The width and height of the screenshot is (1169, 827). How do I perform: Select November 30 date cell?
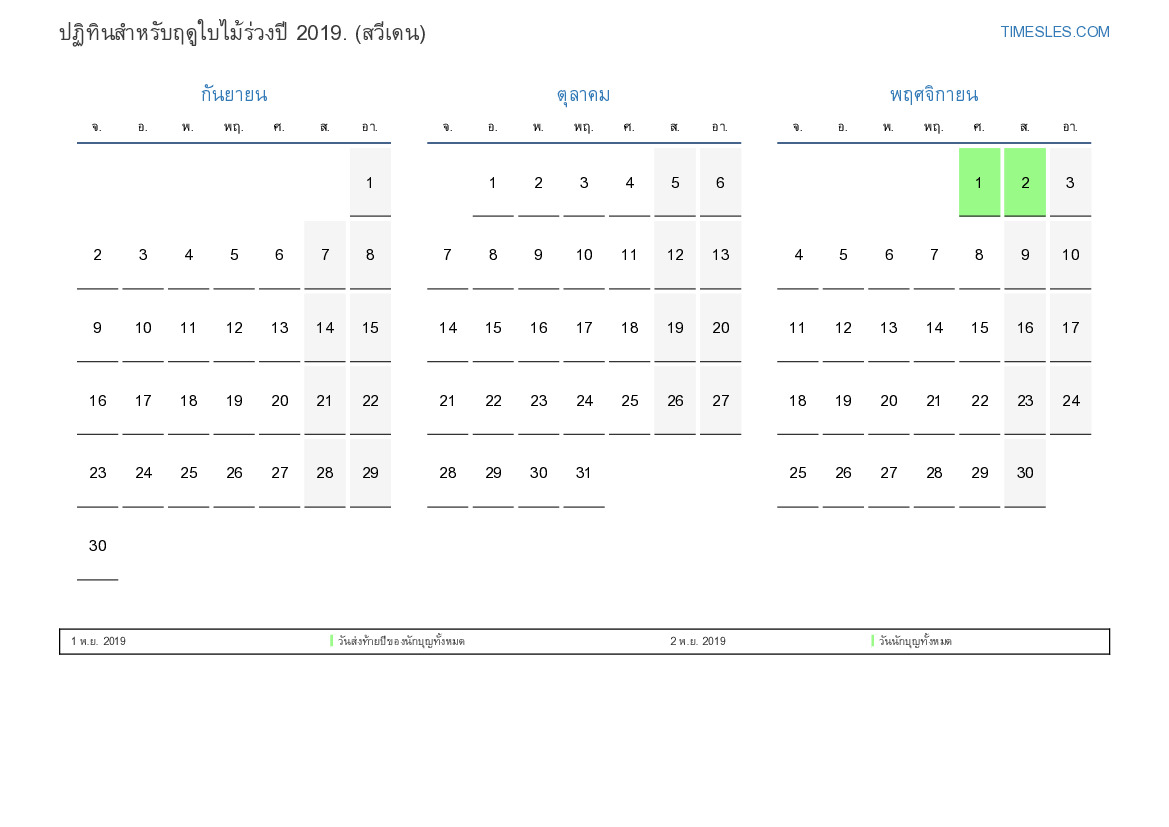(x=1024, y=473)
